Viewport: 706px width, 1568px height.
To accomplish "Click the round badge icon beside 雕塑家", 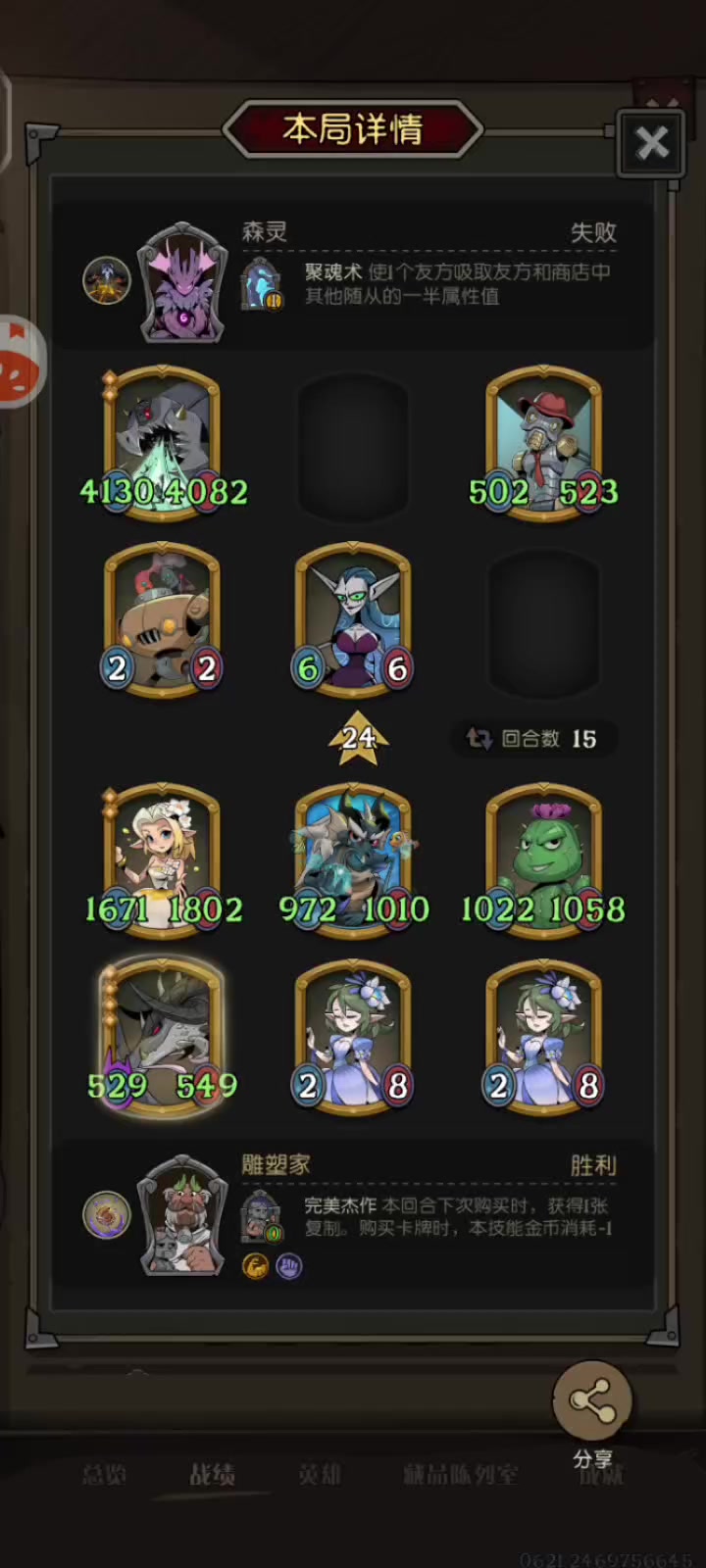I will click(107, 1215).
